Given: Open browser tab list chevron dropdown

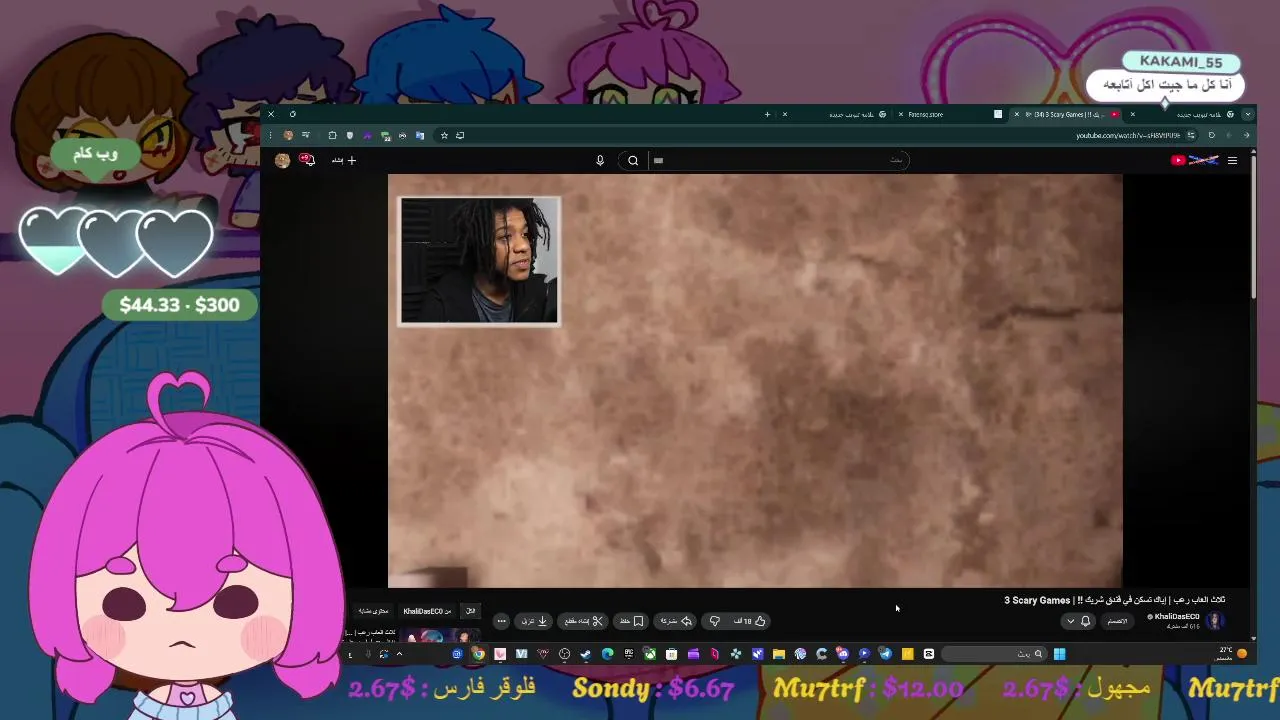Looking at the screenshot, I should [x=1247, y=114].
